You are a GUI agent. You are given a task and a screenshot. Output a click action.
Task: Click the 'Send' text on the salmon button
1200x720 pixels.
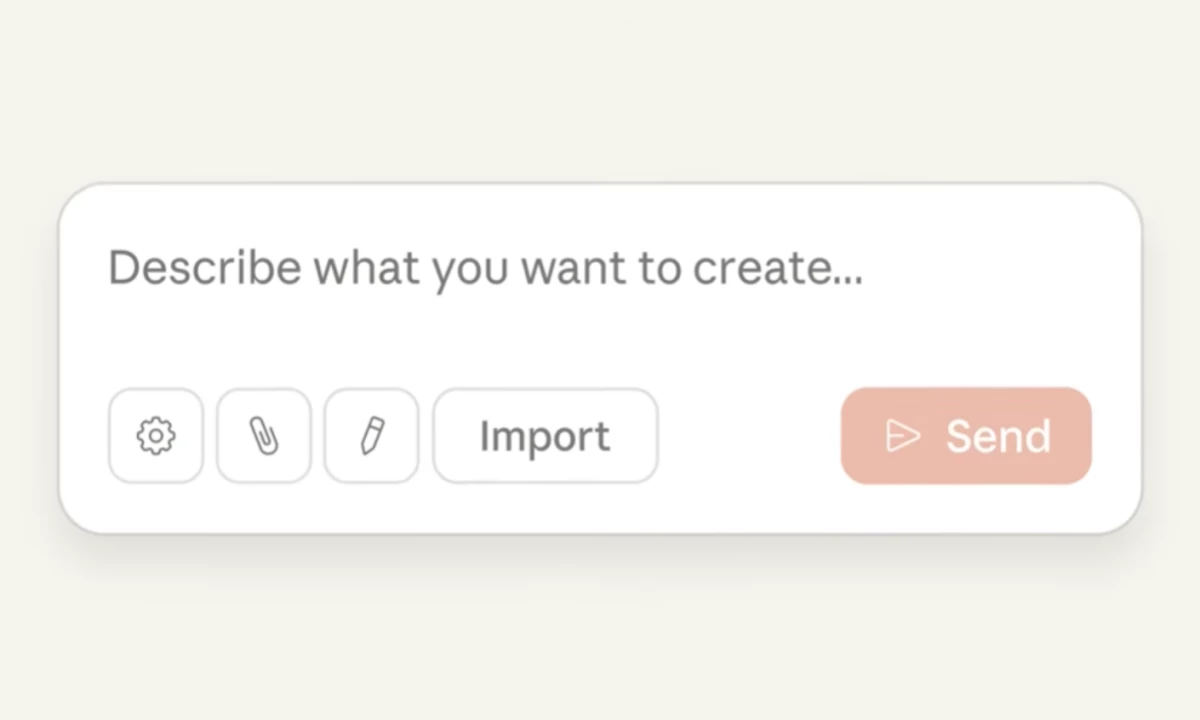coord(998,436)
